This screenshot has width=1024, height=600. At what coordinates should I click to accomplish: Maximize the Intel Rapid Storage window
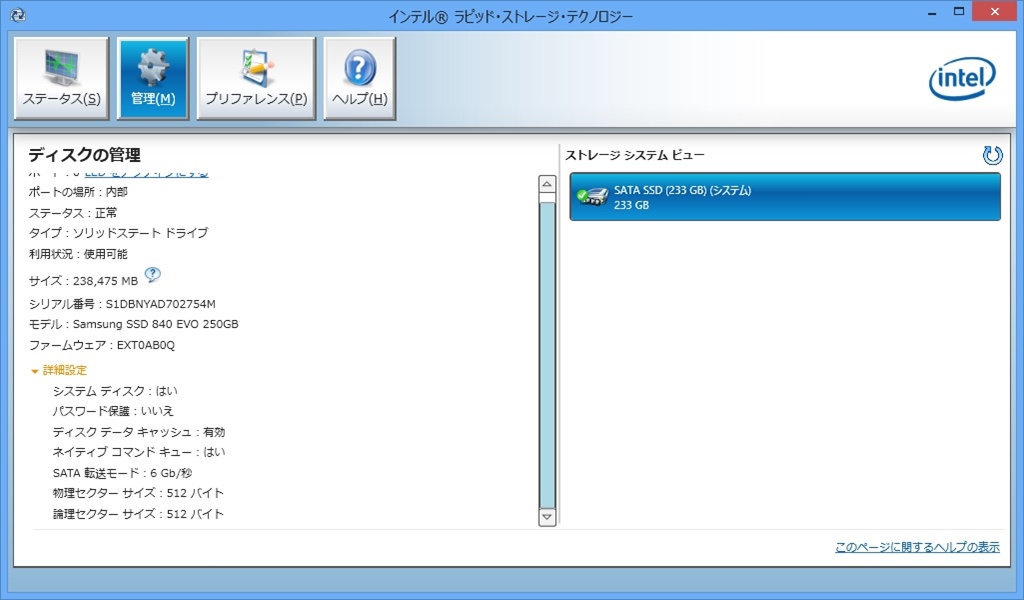959,11
